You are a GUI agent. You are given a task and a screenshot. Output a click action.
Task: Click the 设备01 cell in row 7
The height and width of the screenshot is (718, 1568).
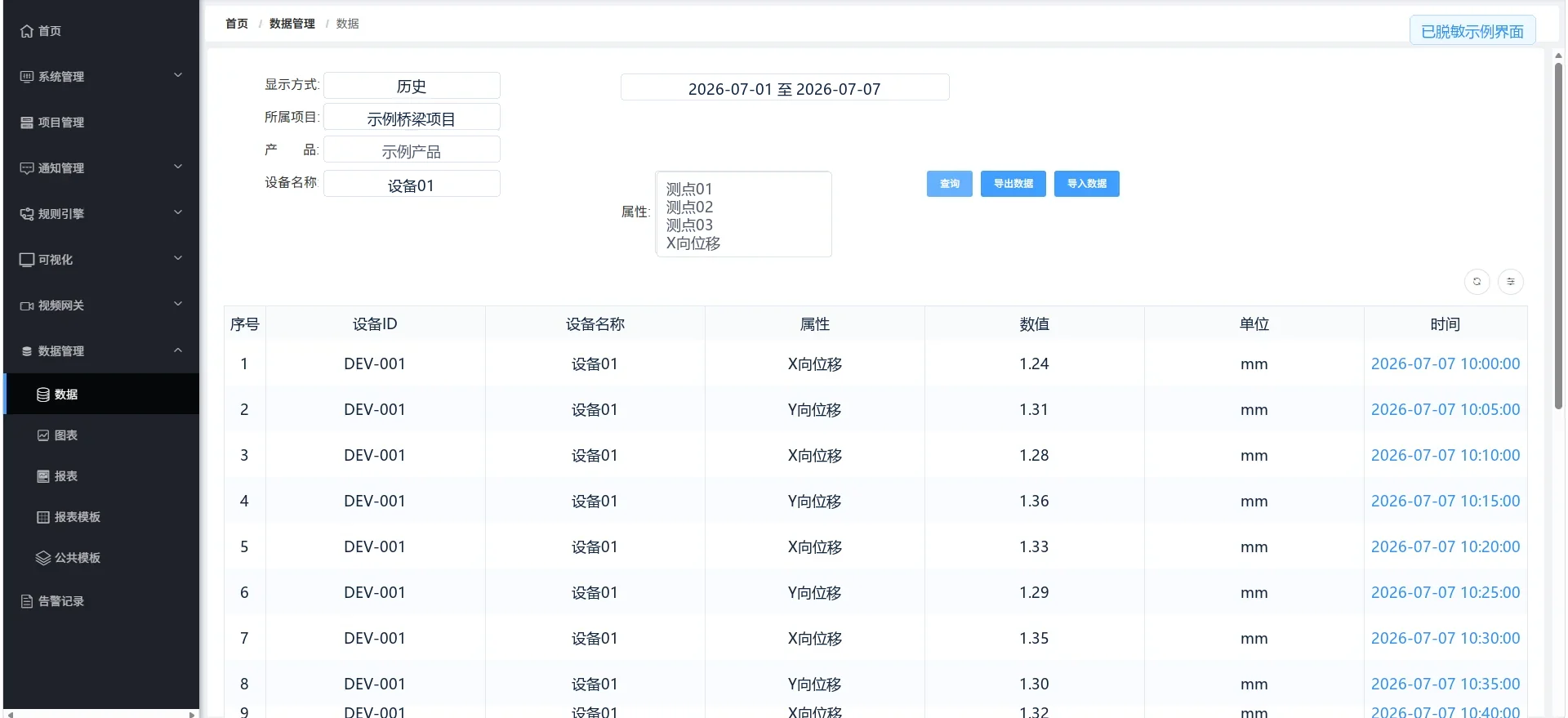tap(595, 638)
